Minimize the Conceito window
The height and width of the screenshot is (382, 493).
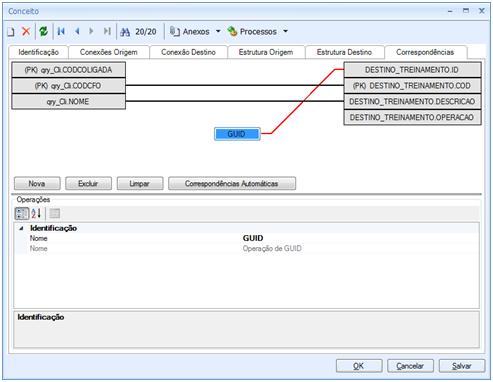[x=450, y=11]
